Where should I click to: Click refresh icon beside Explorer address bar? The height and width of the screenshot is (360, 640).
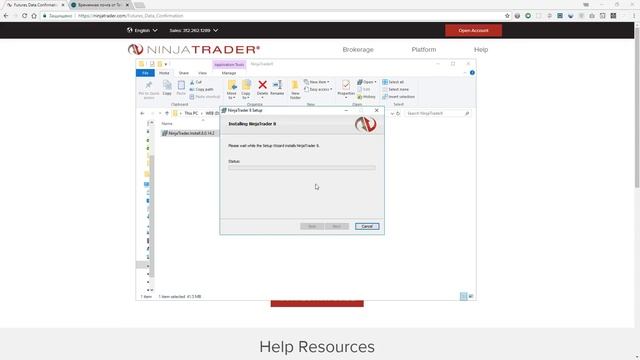pyautogui.click(x=398, y=113)
